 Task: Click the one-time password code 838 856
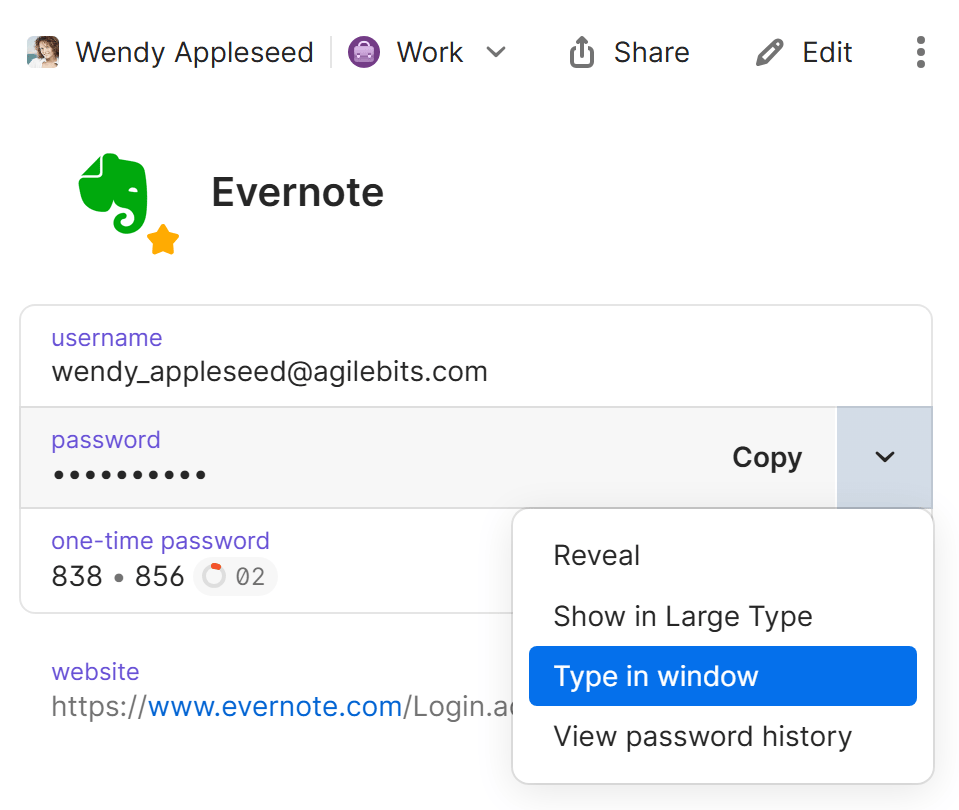coord(117,576)
